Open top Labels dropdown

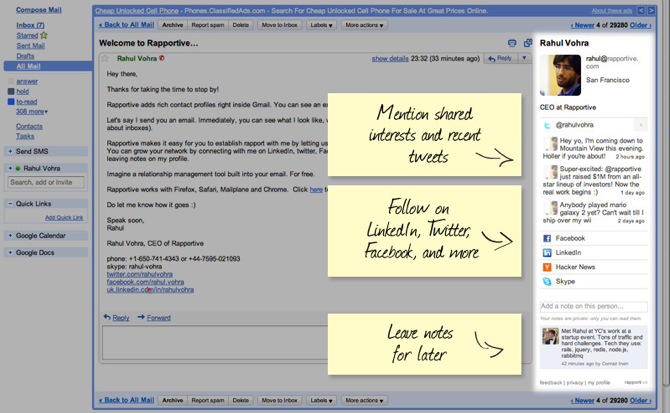point(321,25)
